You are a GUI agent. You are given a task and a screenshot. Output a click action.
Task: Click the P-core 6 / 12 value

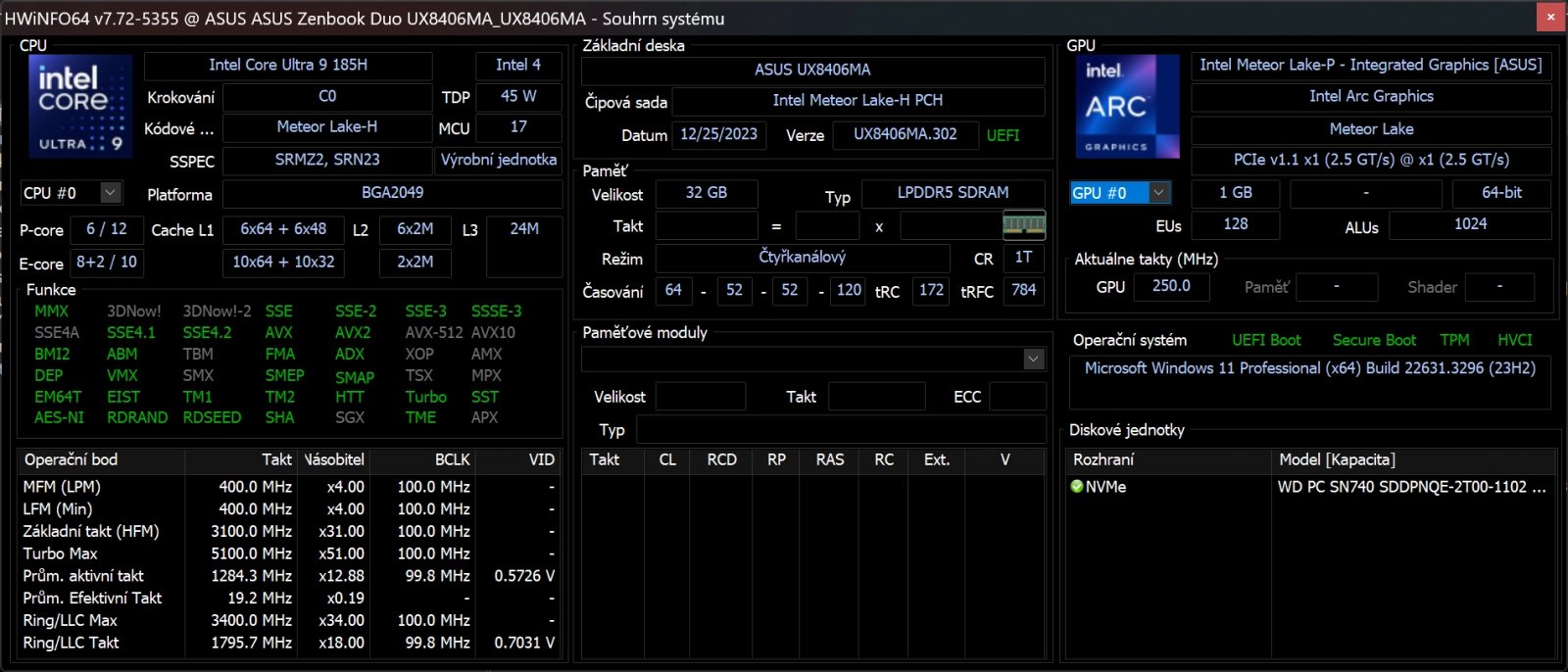pyautogui.click(x=106, y=229)
